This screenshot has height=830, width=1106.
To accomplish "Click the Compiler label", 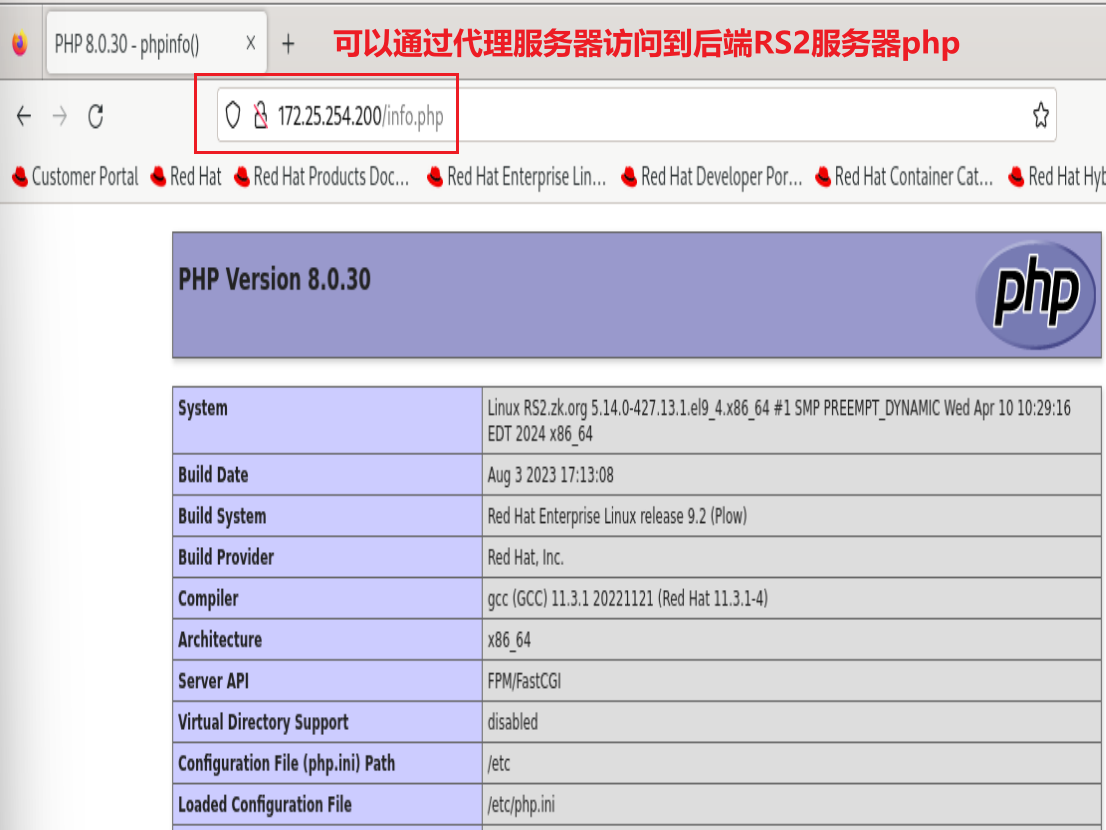I will [x=208, y=599].
